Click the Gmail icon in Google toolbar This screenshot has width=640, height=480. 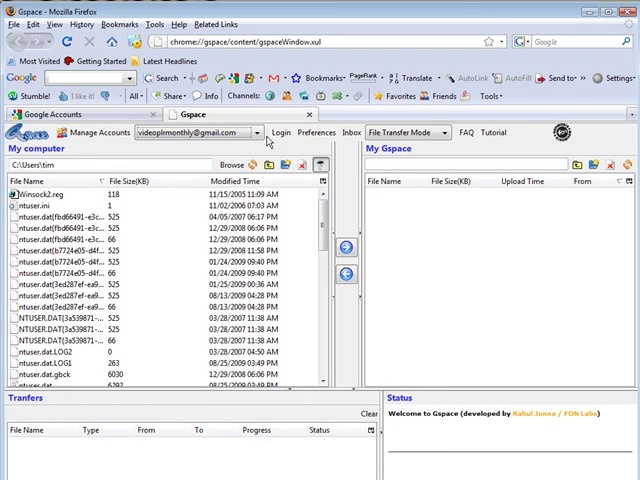coord(273,78)
